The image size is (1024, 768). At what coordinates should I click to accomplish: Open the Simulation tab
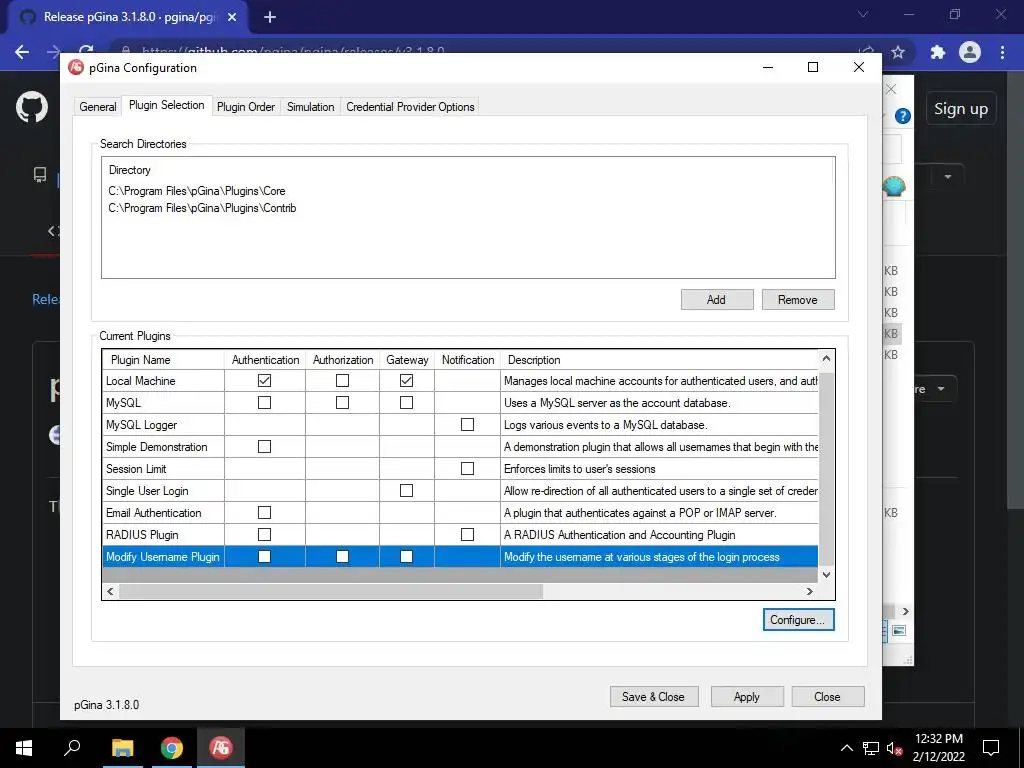point(311,106)
